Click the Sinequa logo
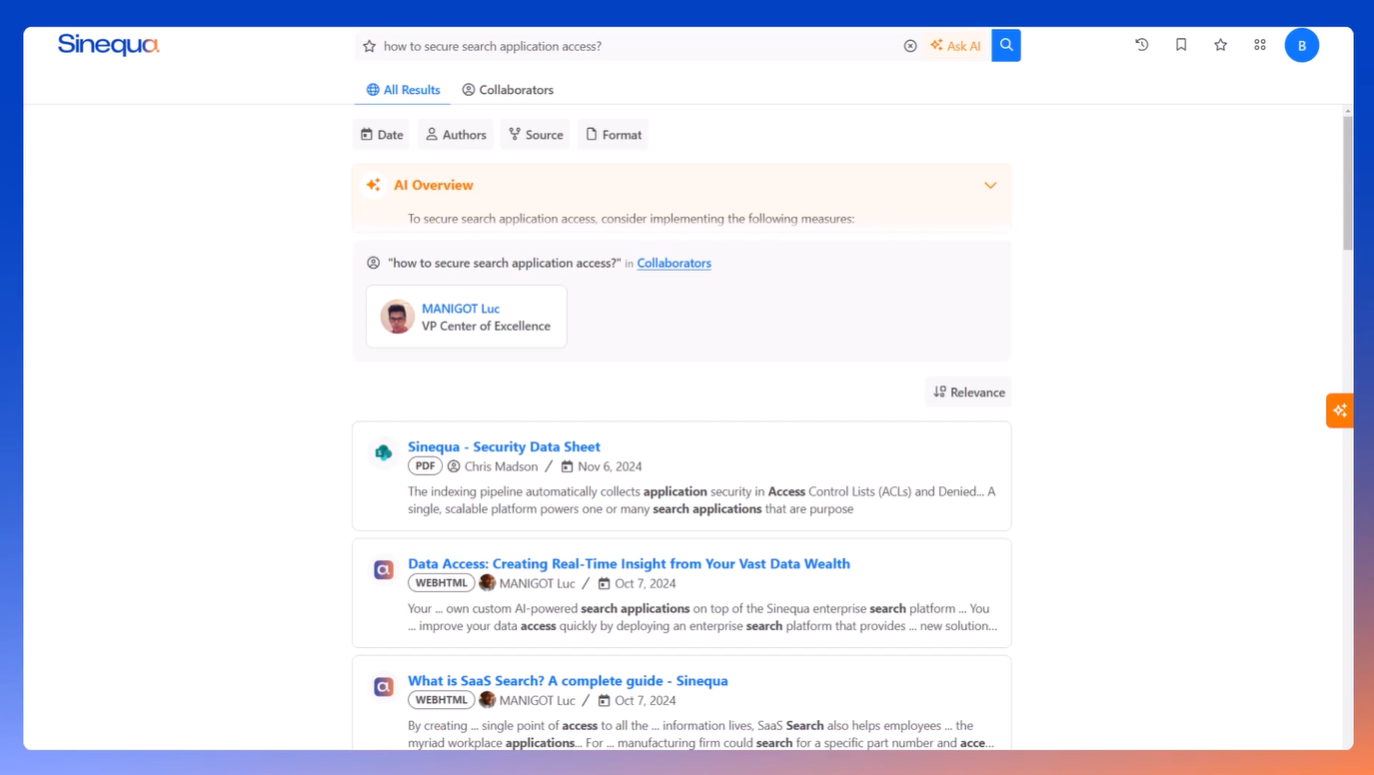1374x775 pixels. [107, 44]
